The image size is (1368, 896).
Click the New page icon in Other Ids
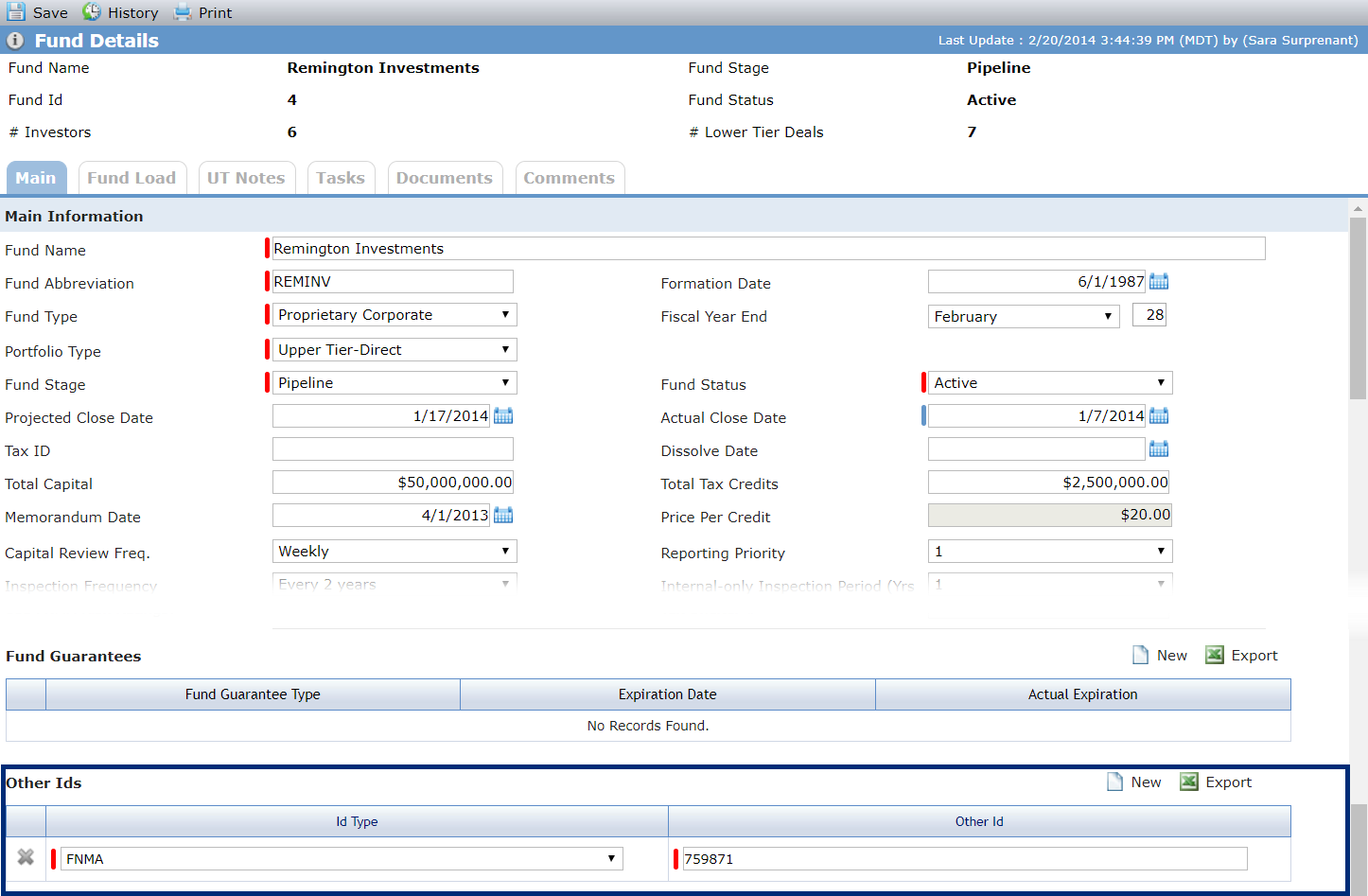click(1115, 782)
